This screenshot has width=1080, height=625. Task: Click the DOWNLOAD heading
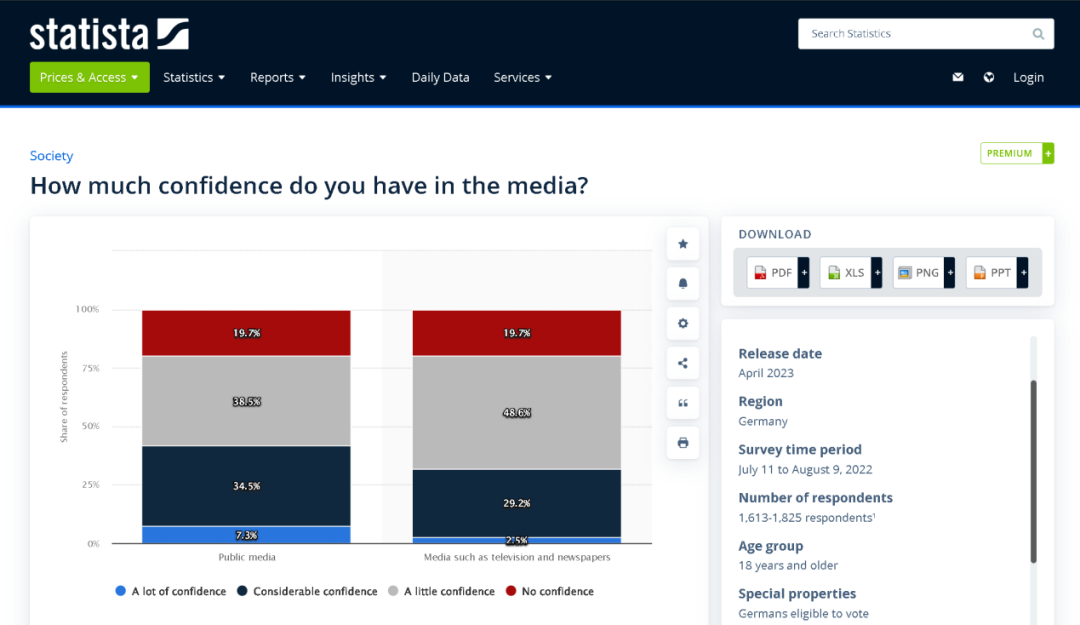pyautogui.click(x=775, y=234)
